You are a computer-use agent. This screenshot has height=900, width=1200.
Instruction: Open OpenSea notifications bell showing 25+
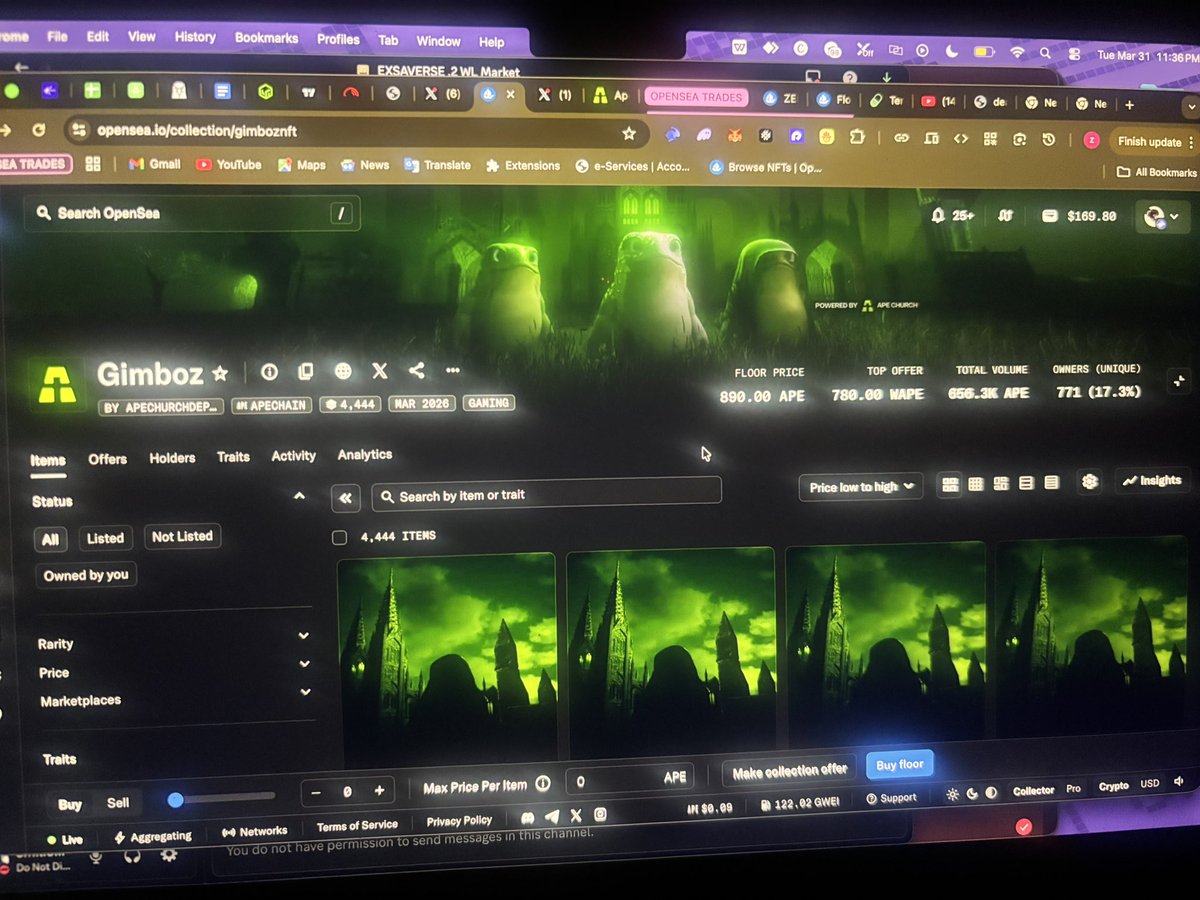point(952,215)
